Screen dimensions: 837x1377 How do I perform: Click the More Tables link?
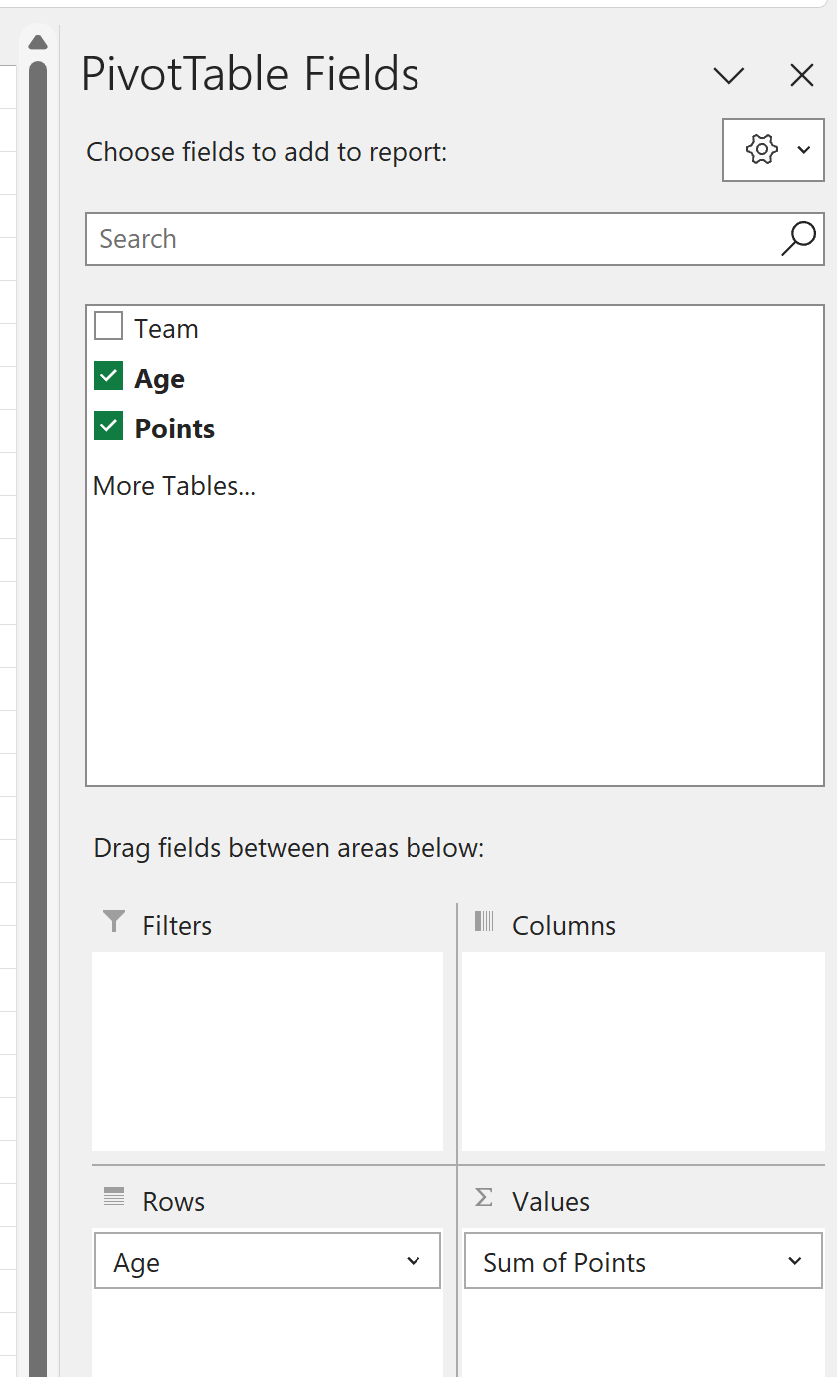[x=174, y=485]
